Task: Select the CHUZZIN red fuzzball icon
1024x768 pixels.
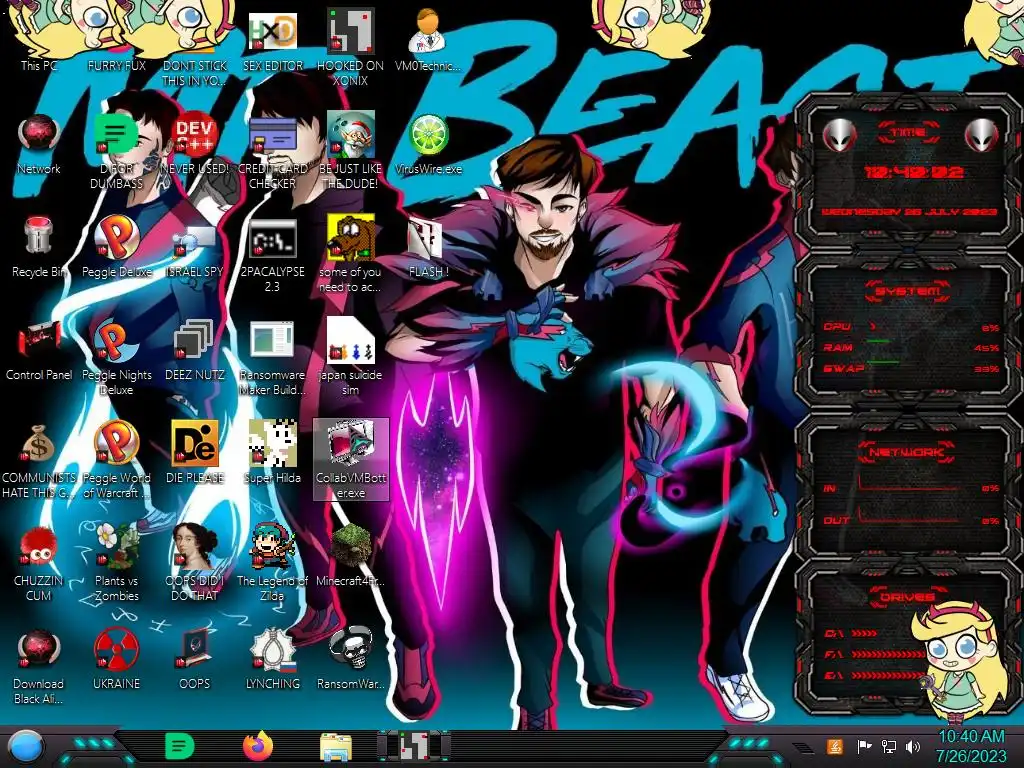Action: [39, 564]
